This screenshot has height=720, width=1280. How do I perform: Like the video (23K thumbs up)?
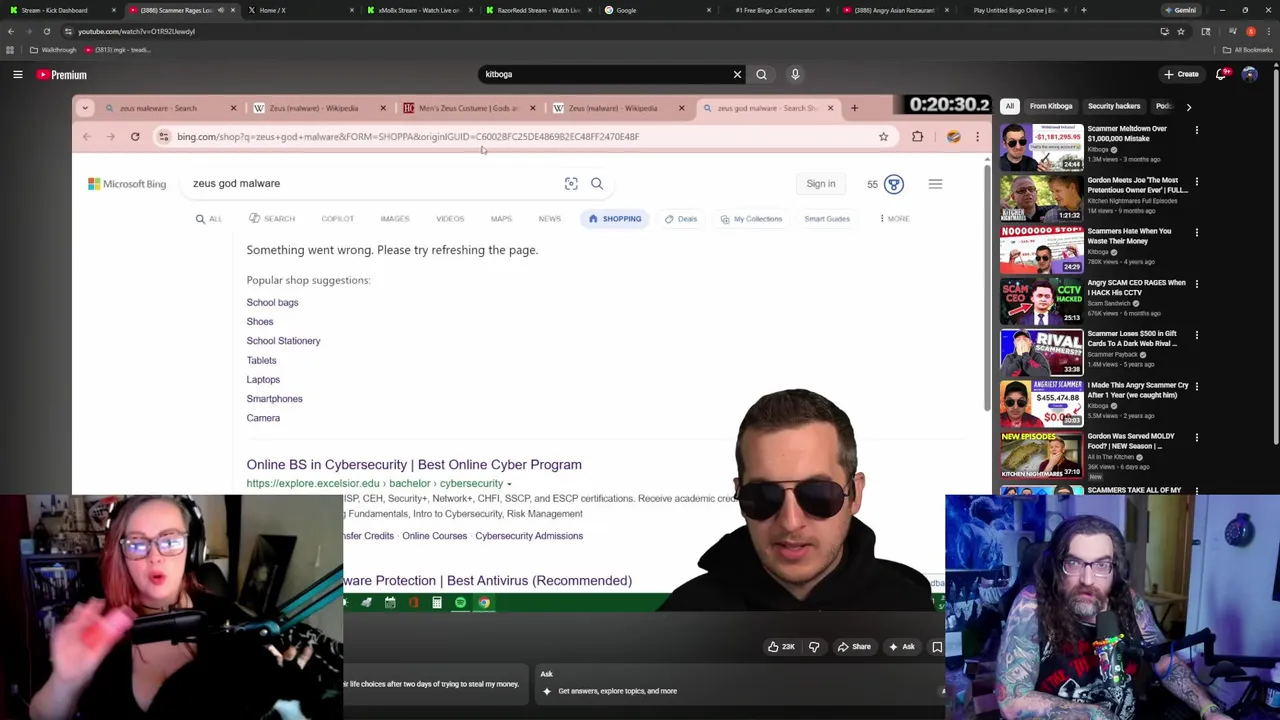pos(781,647)
